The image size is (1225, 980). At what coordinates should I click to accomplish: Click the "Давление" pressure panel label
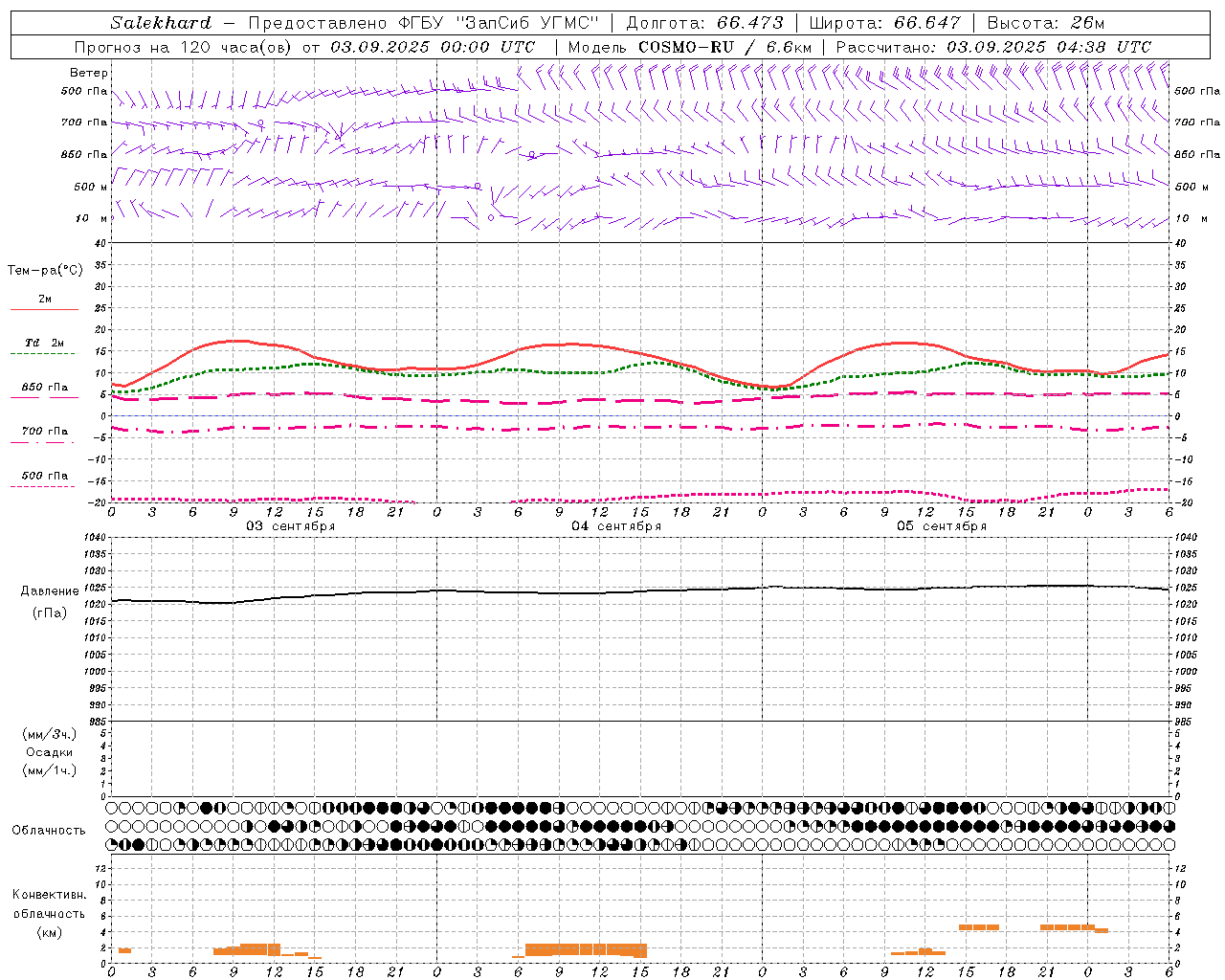[x=50, y=591]
